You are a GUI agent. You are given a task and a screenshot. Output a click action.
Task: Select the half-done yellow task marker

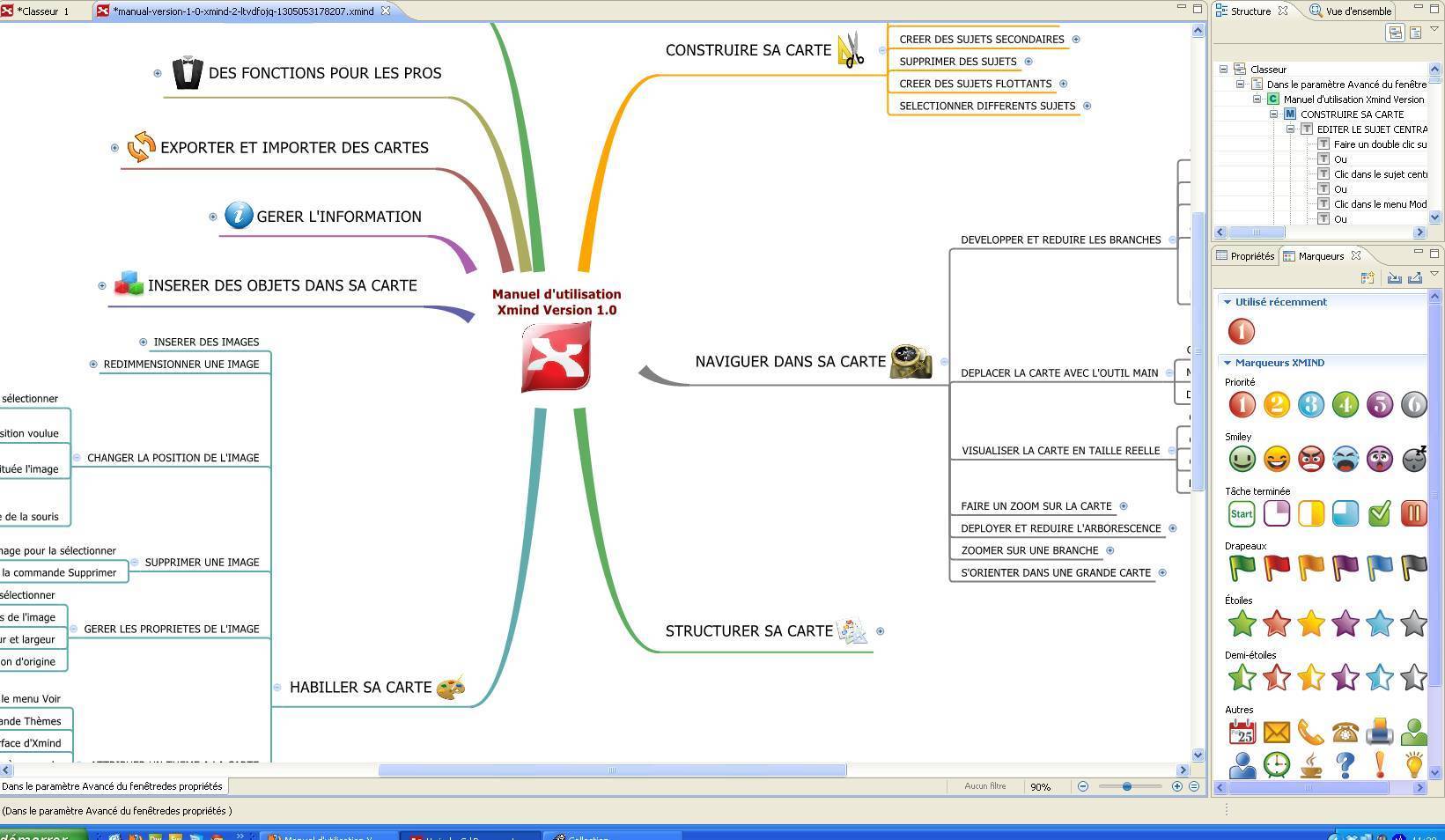tap(1310, 513)
